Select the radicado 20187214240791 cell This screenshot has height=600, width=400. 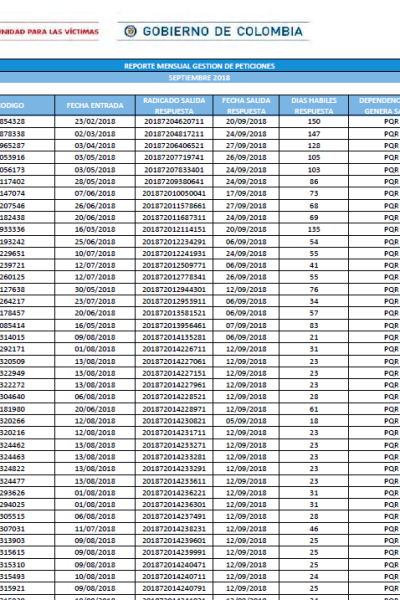tap(174, 589)
